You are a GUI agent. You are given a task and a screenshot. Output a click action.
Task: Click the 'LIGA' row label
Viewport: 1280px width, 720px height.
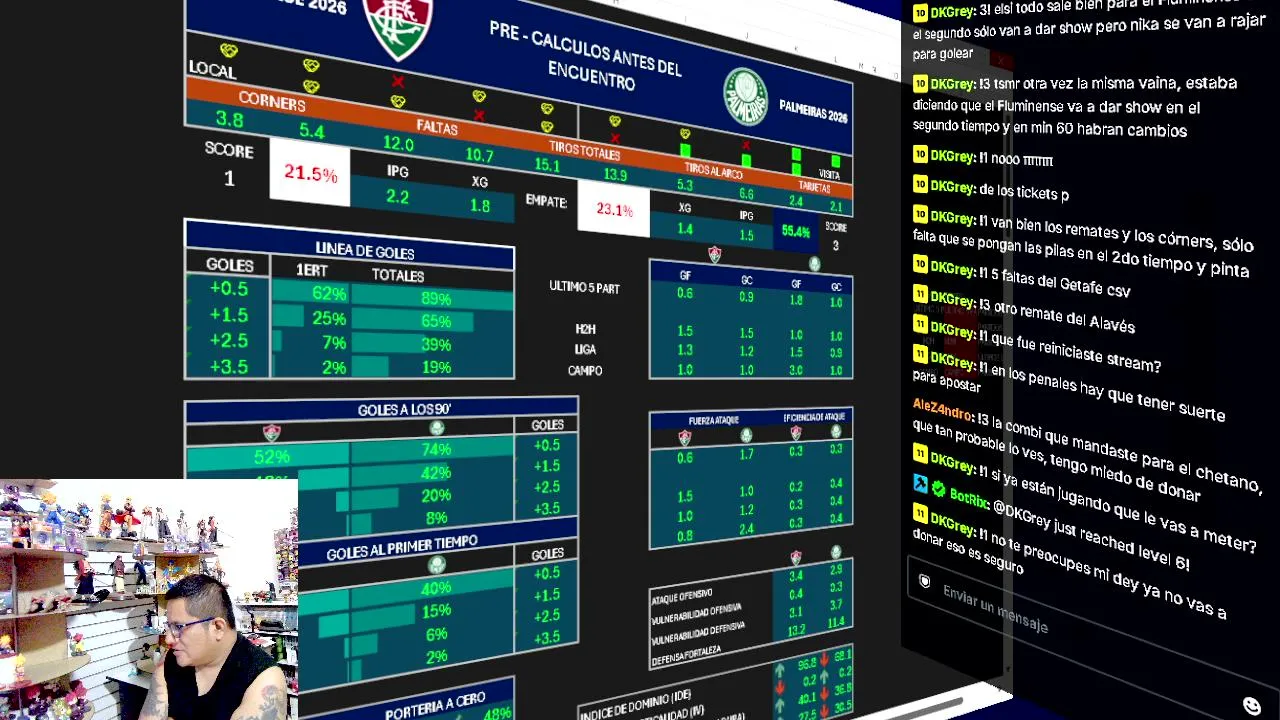[x=585, y=349]
